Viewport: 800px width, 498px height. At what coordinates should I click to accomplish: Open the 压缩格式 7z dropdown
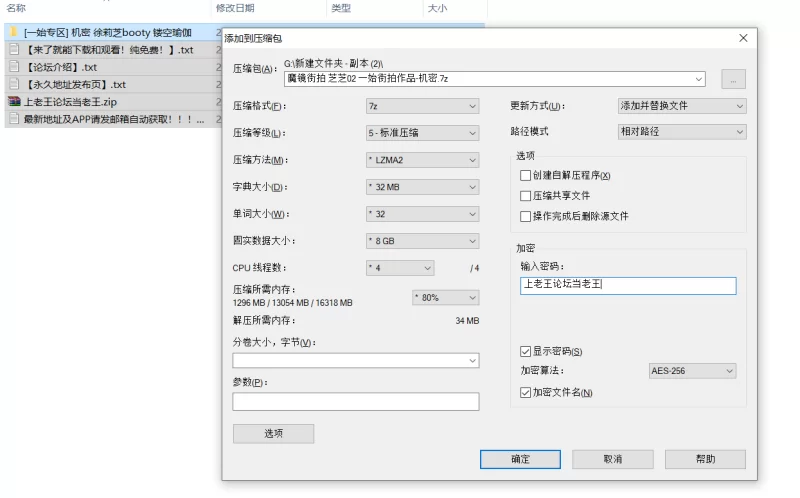(422, 106)
